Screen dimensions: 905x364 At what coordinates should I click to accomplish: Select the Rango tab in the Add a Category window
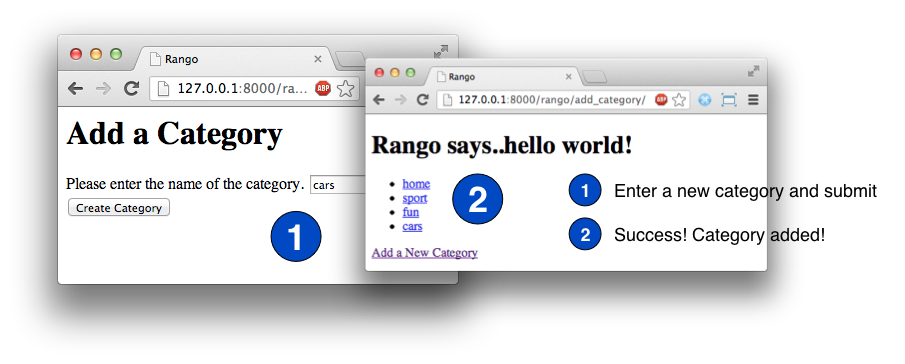click(x=234, y=59)
